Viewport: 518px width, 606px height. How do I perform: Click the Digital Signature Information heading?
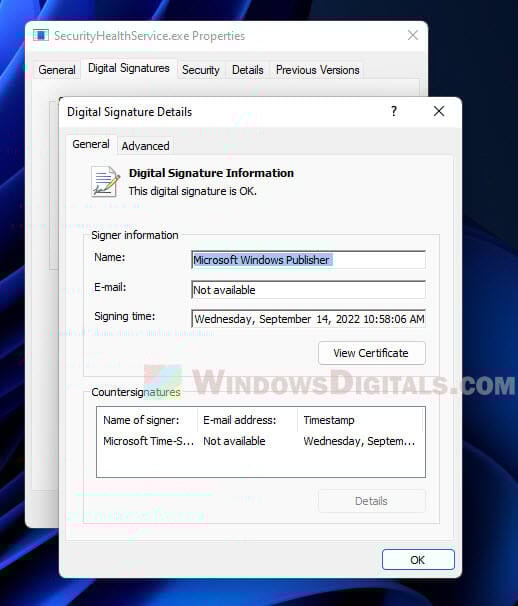(x=211, y=173)
